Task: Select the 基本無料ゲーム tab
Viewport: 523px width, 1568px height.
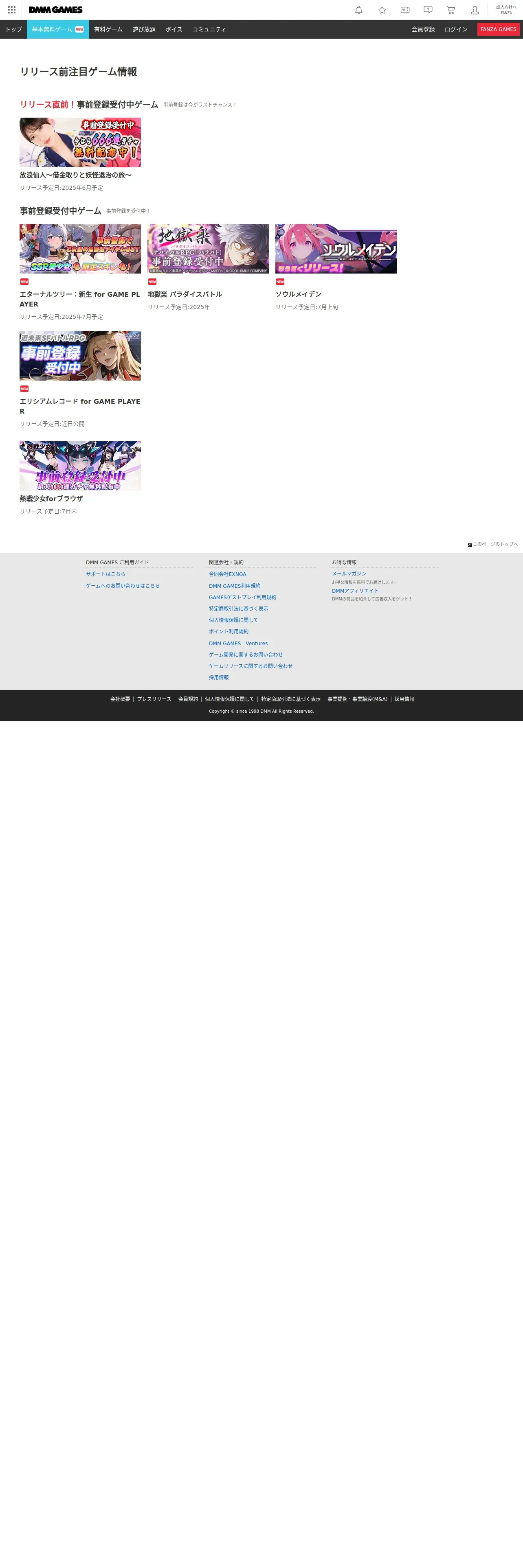Action: tap(58, 29)
